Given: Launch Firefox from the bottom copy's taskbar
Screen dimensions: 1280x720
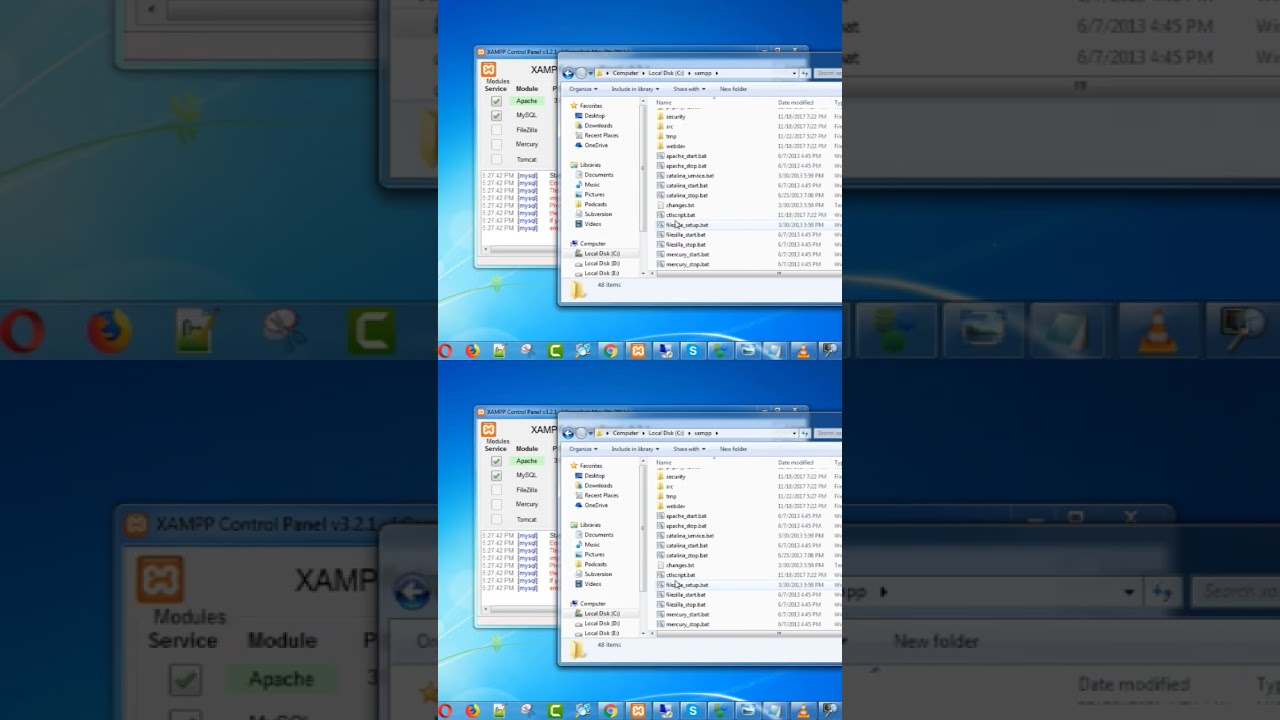Looking at the screenshot, I should tap(472, 711).
